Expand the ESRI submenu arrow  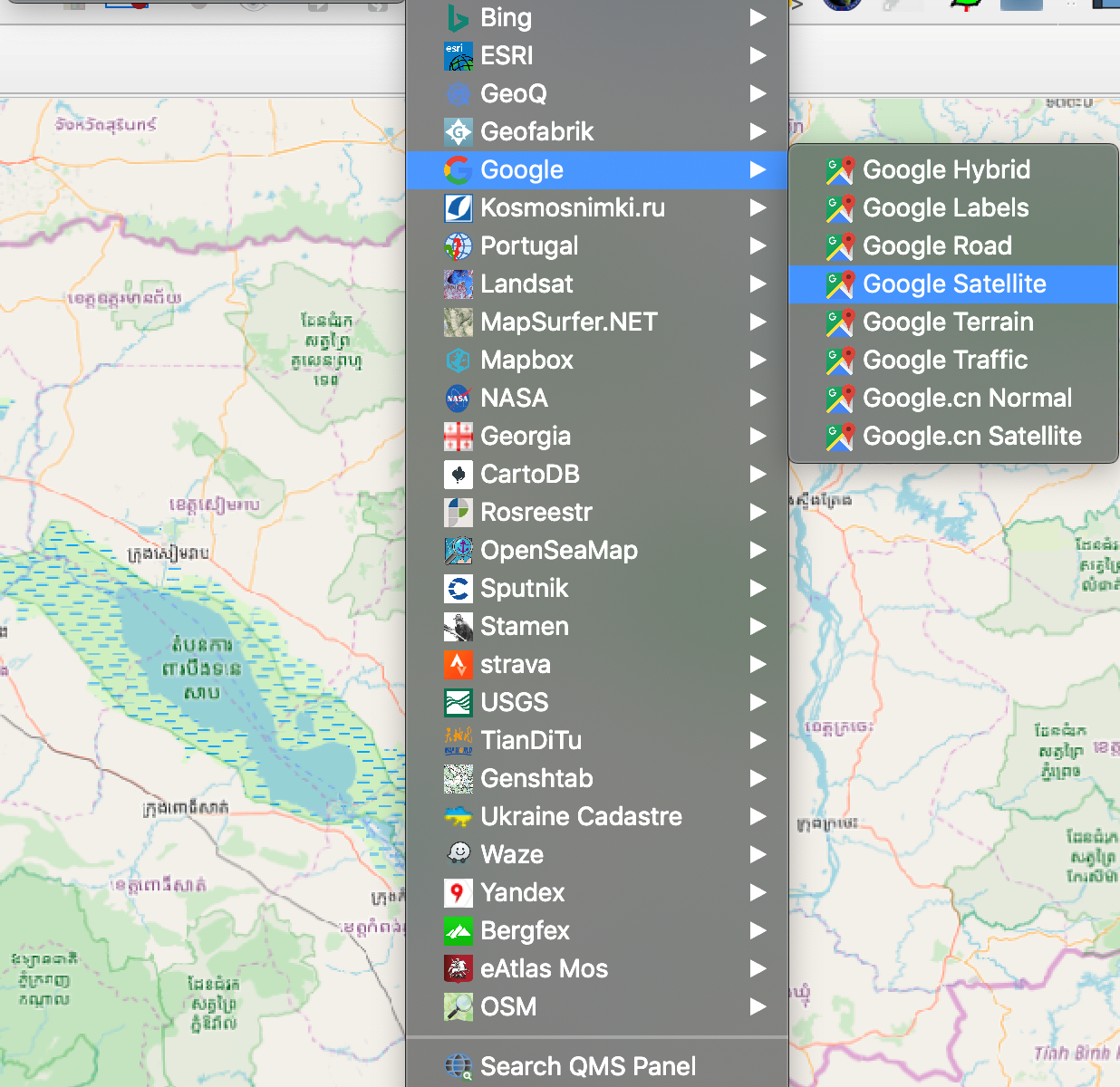pos(758,56)
